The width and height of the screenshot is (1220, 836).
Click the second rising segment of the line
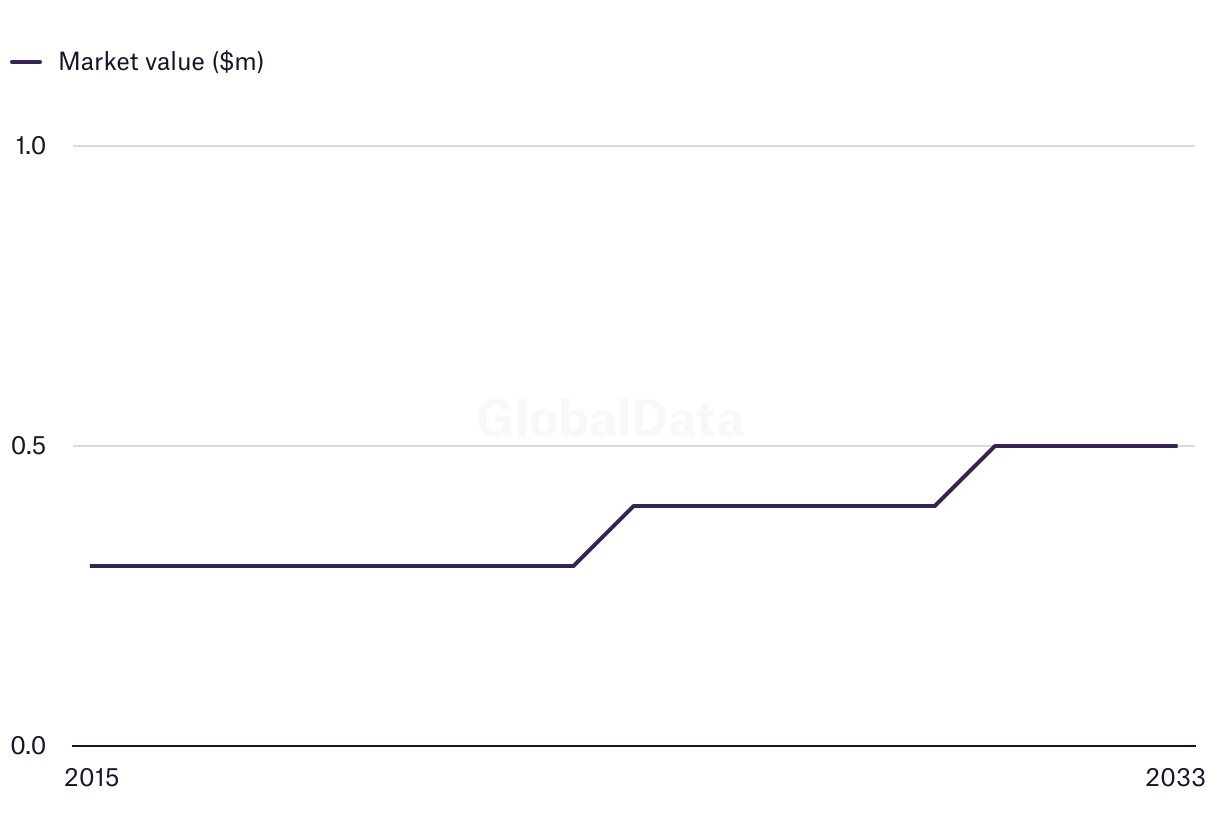(965, 476)
